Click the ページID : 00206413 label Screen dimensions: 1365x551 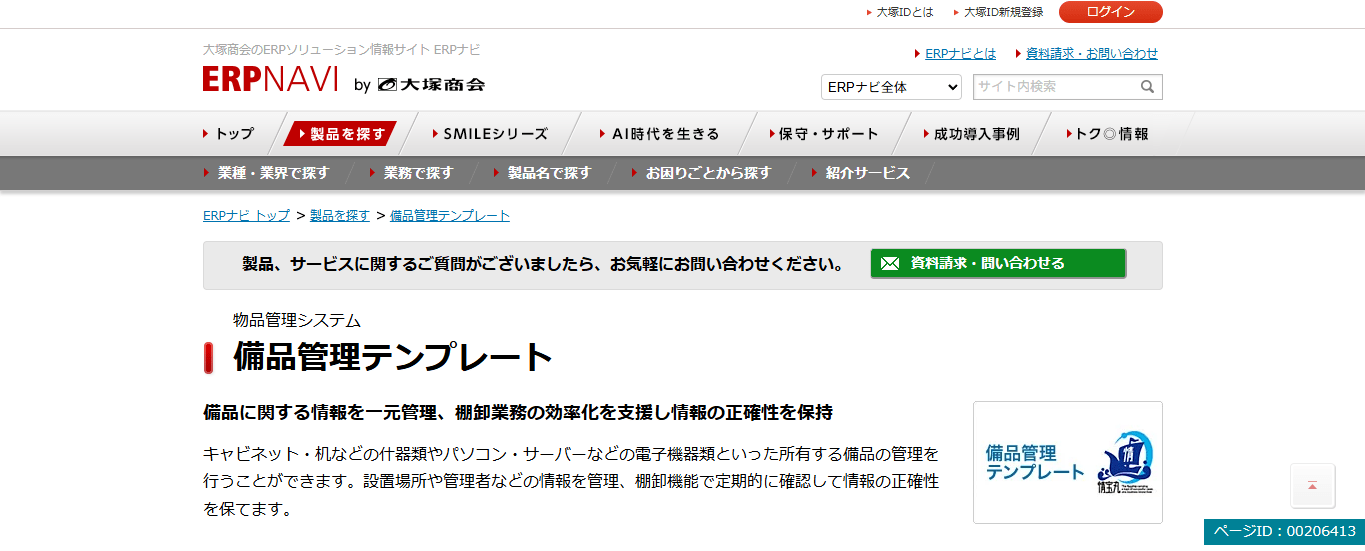(1284, 532)
